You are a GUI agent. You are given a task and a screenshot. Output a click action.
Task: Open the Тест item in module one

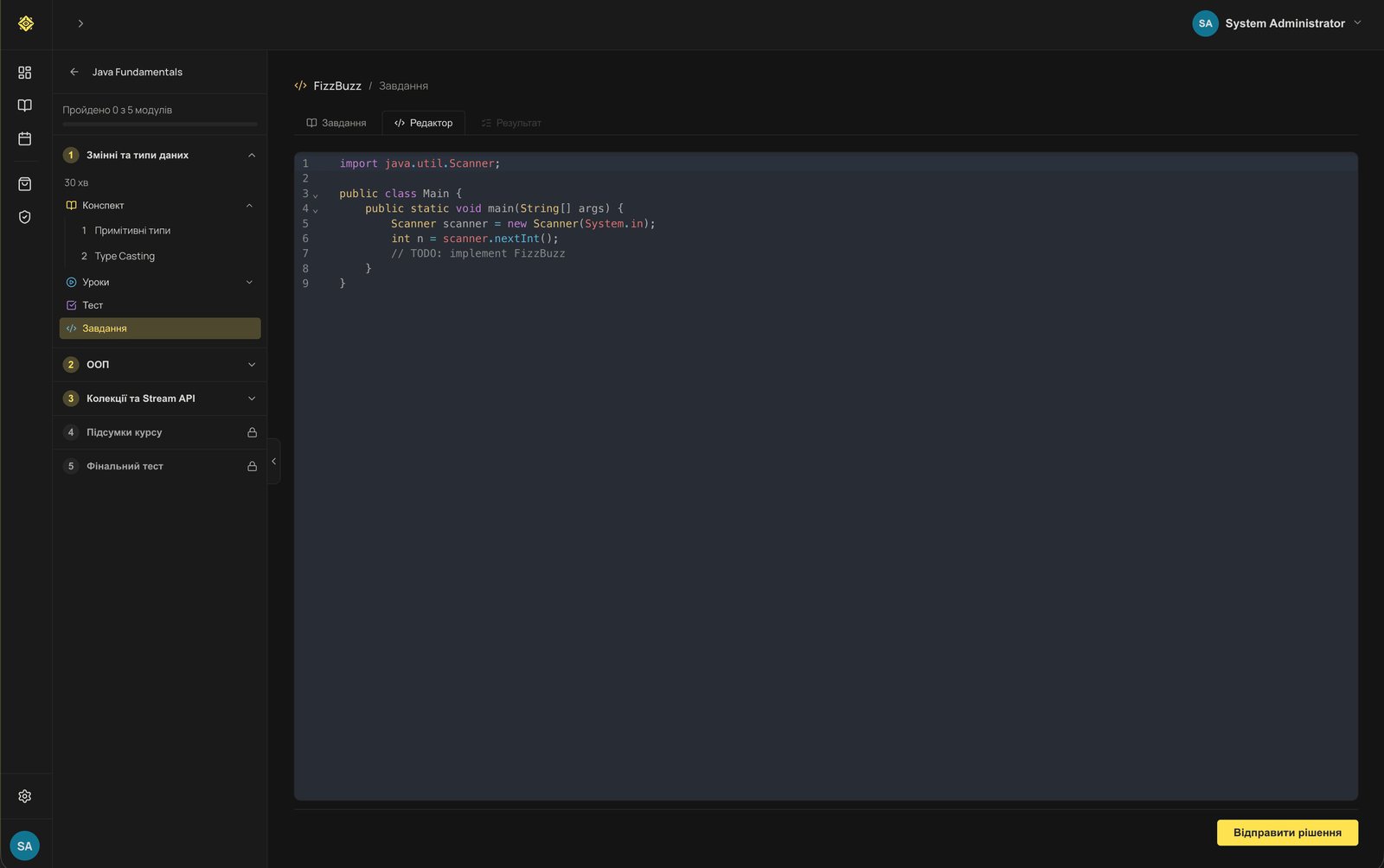click(93, 305)
